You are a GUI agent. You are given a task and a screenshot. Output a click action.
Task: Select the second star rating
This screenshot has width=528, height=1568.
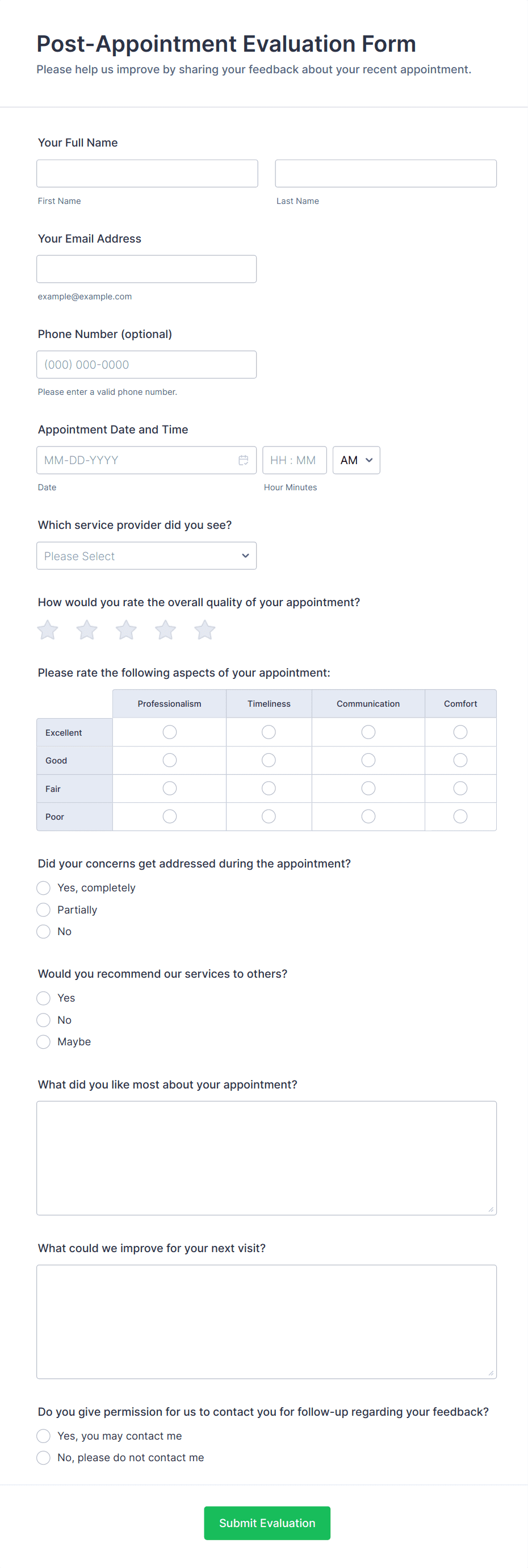[x=87, y=630]
